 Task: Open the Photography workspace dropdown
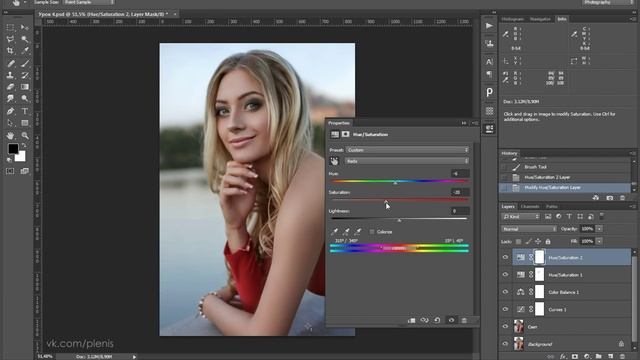pyautogui.click(x=607, y=2)
